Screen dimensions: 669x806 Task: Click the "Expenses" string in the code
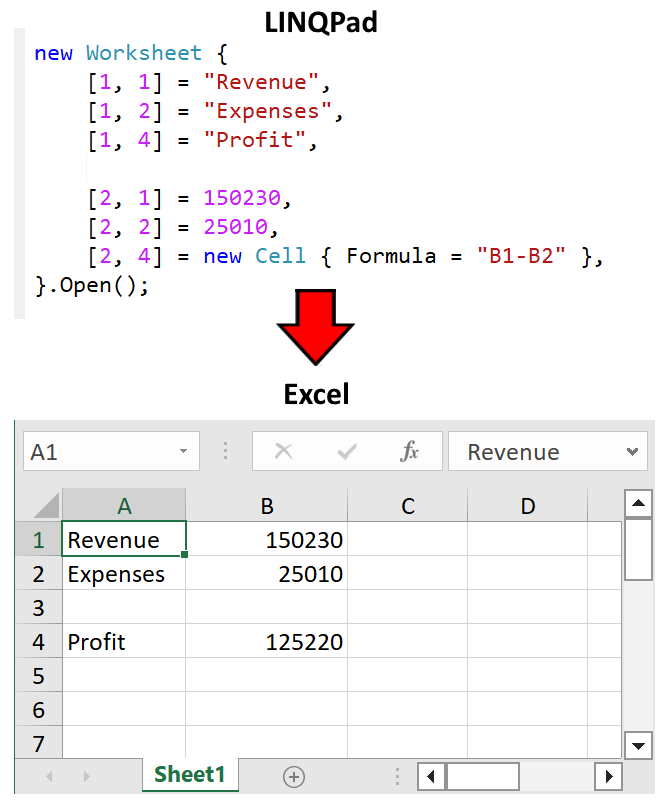tap(267, 111)
